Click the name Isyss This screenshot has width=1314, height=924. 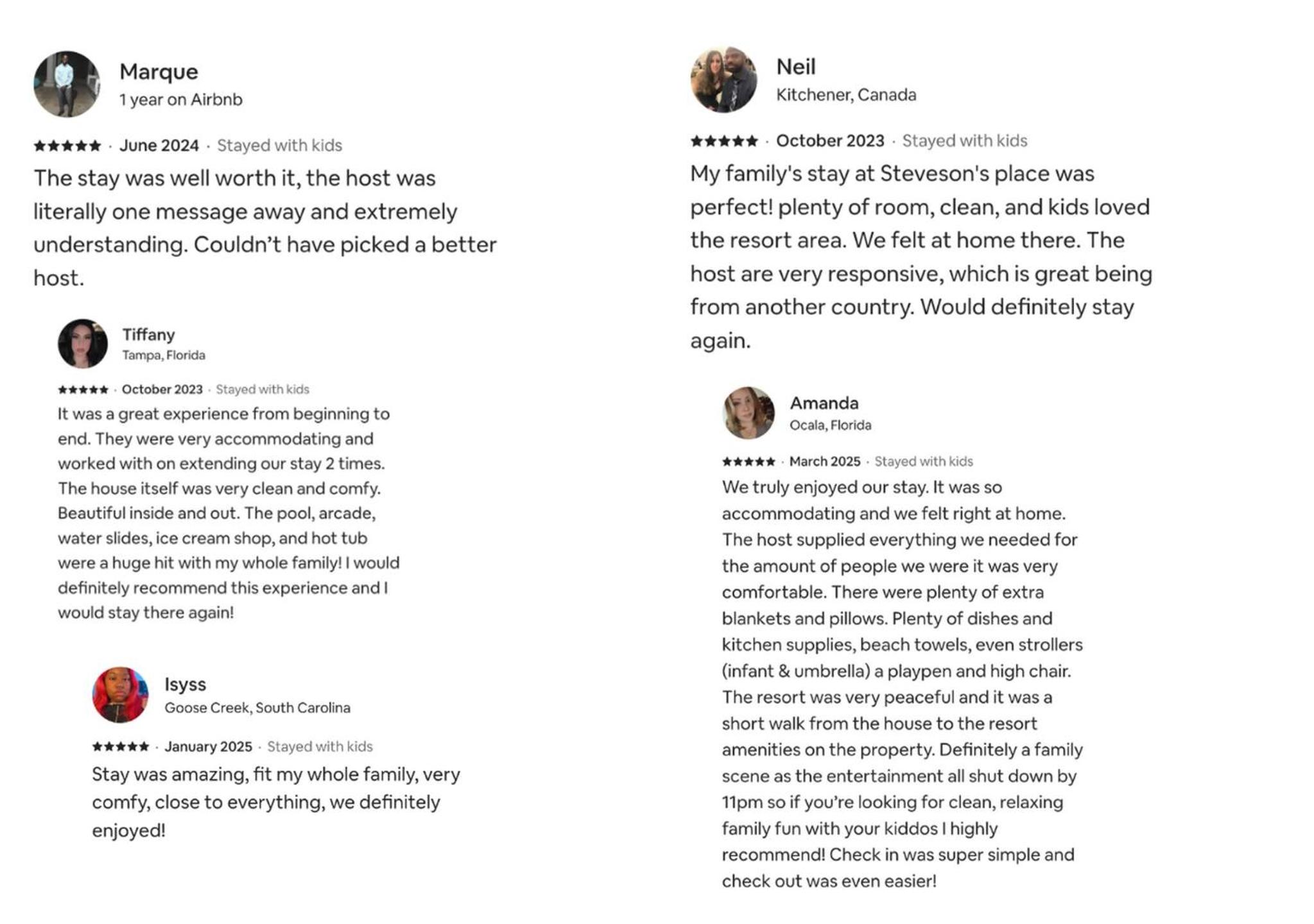coord(185,684)
